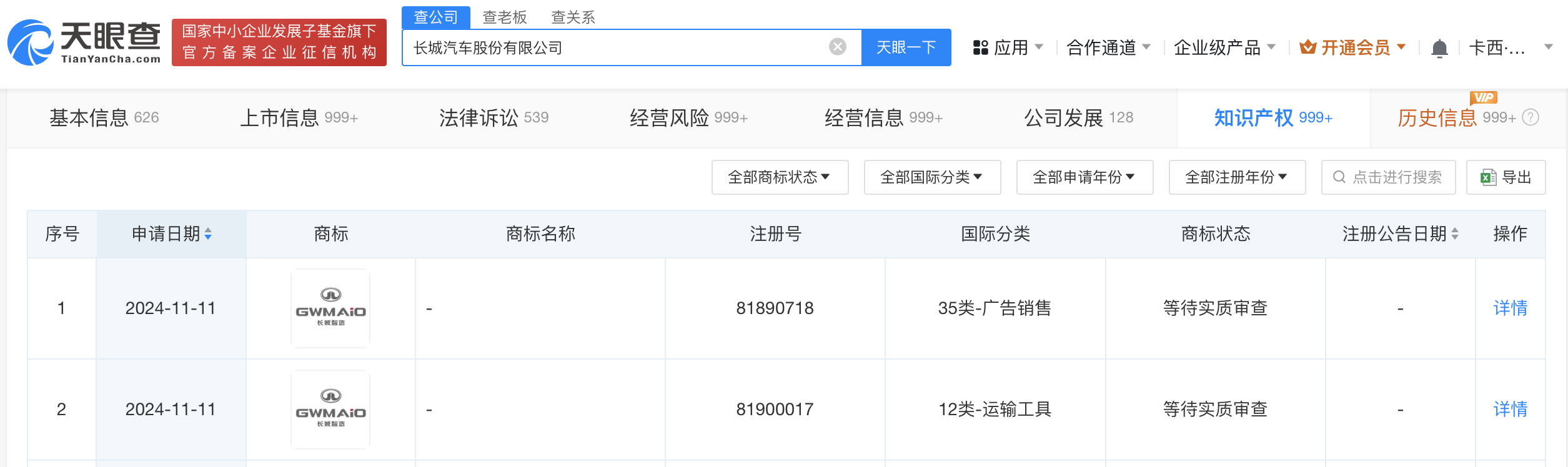Click the help icon beside 历史信息

tap(1531, 117)
